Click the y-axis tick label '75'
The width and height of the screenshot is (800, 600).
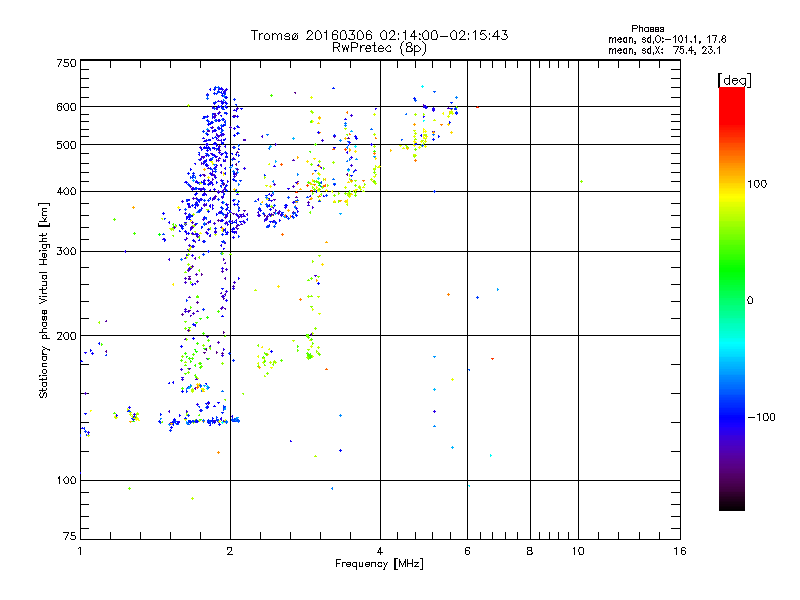coord(70,536)
